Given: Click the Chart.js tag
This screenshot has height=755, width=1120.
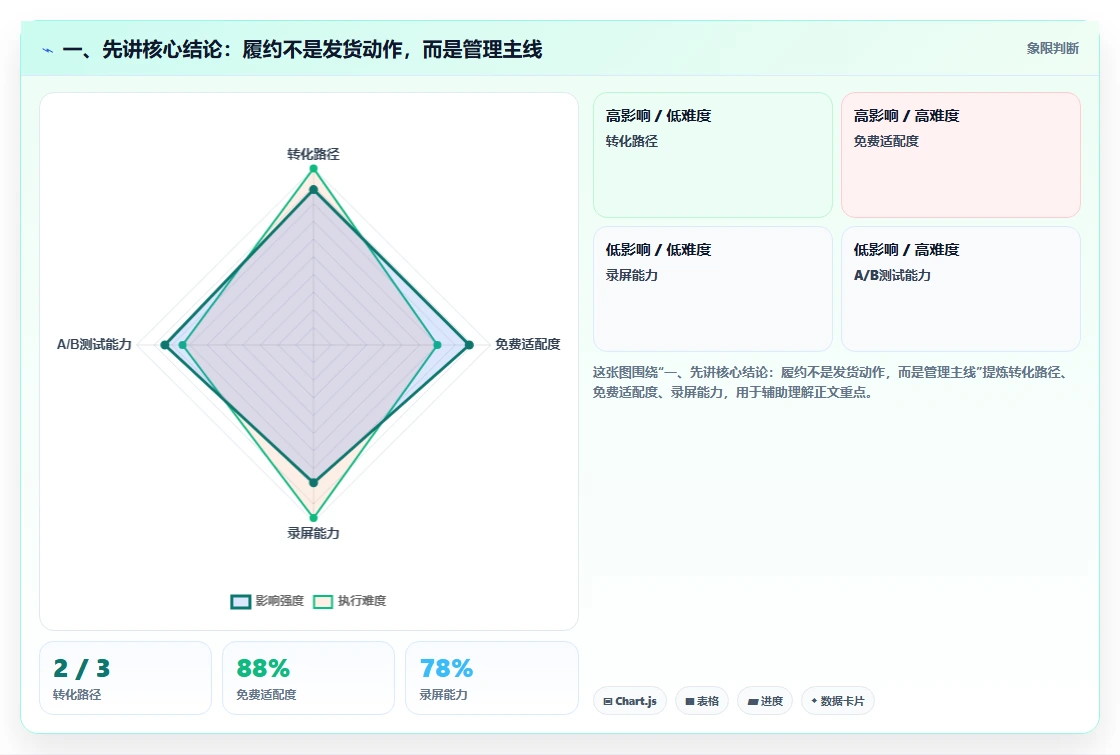Looking at the screenshot, I should [x=630, y=701].
